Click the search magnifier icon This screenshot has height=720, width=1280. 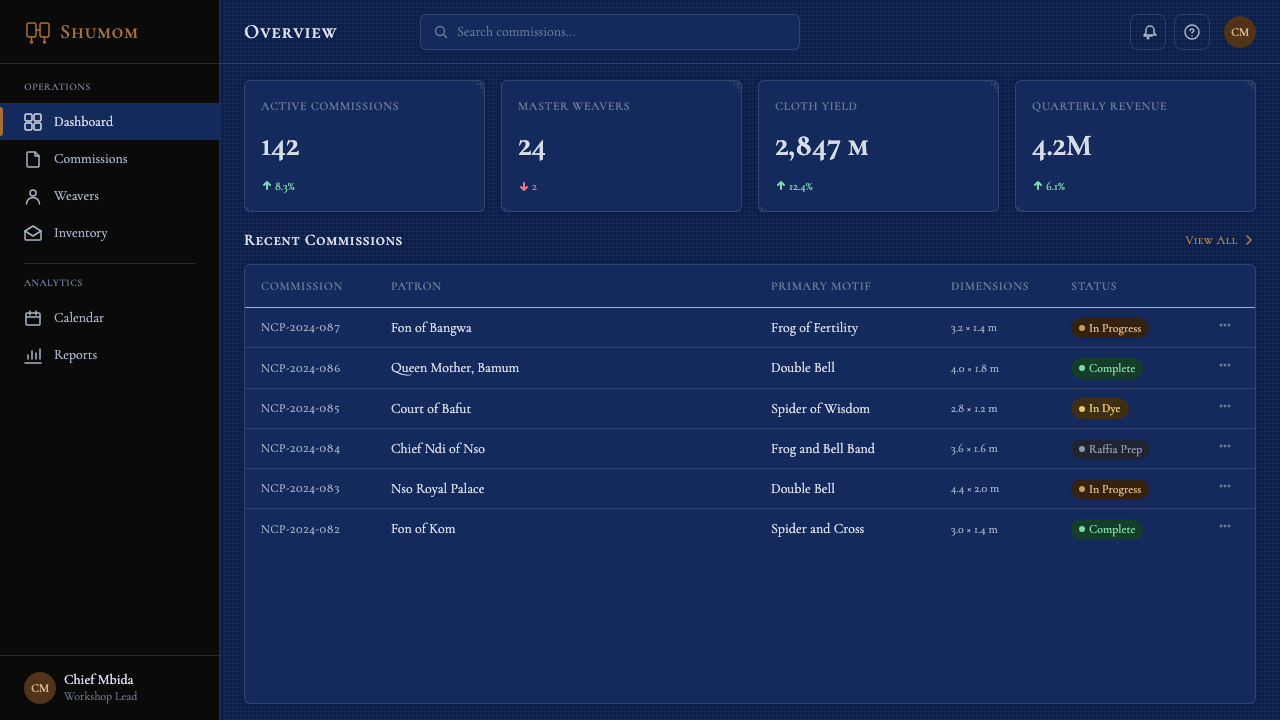441,32
